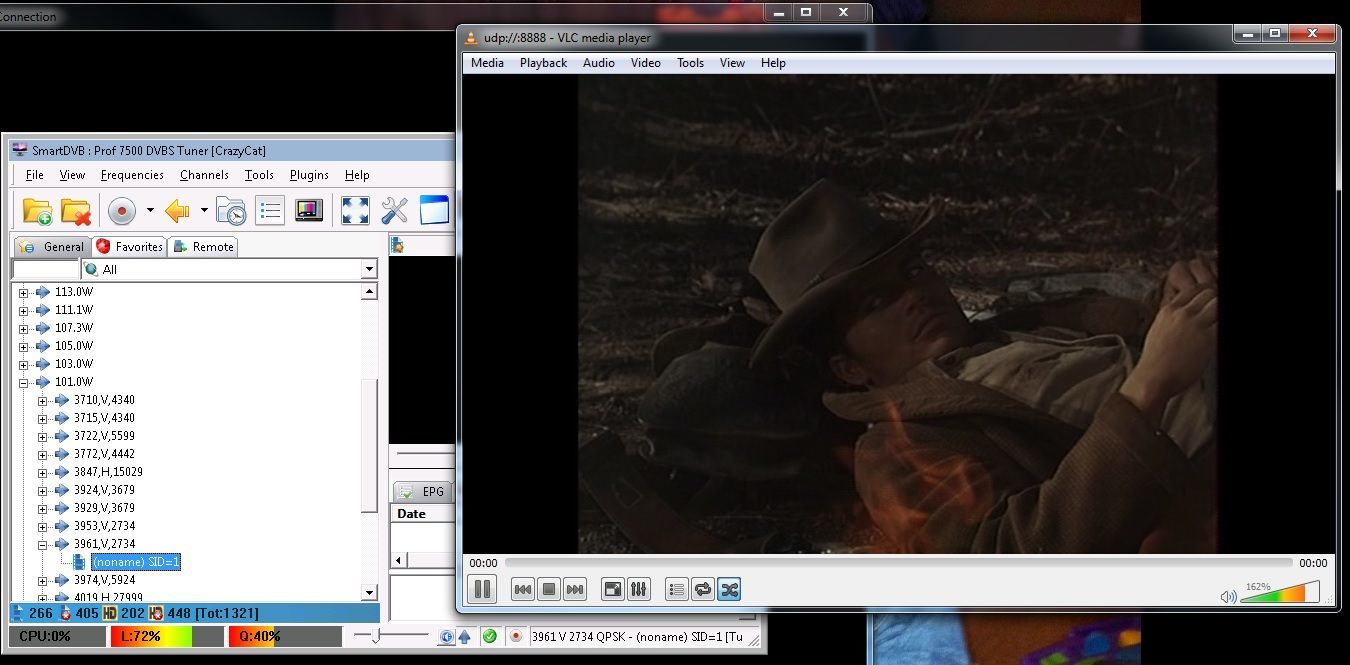Select transponder 3722,V,5599
The height and width of the screenshot is (665, 1350).
[x=104, y=436]
